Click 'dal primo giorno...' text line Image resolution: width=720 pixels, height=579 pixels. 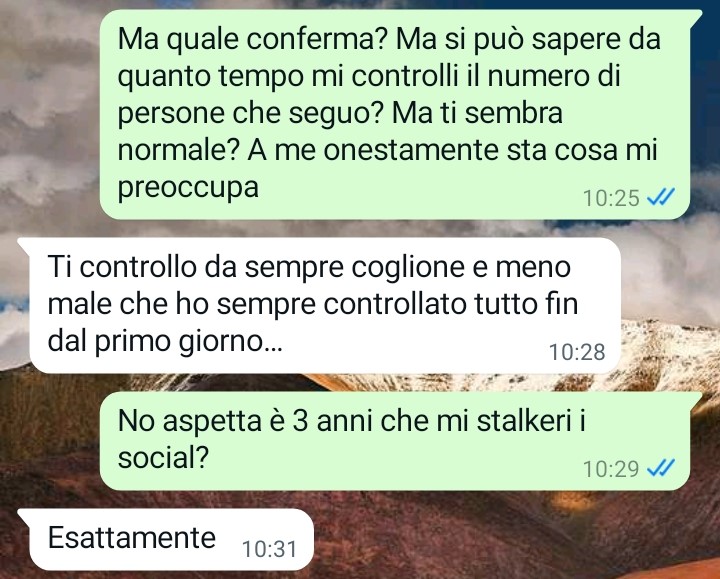[x=165, y=342]
